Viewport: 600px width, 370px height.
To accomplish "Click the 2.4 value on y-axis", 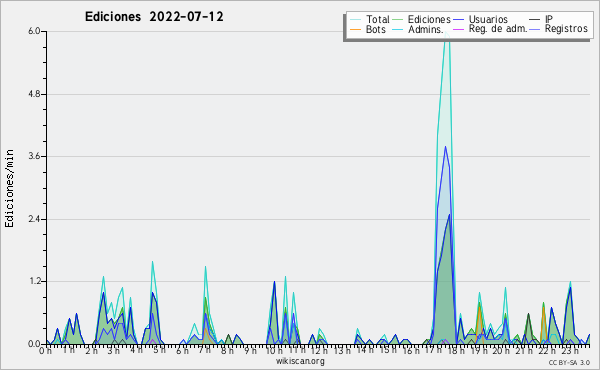I will [x=34, y=219].
